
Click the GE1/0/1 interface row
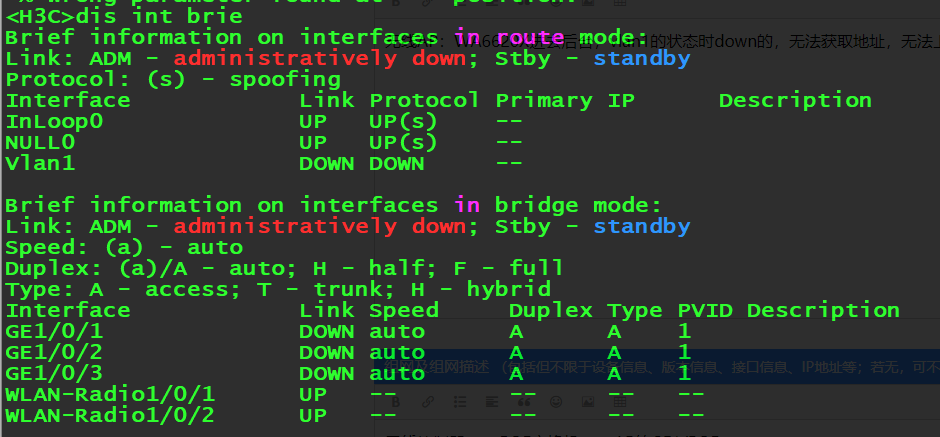click(x=54, y=331)
